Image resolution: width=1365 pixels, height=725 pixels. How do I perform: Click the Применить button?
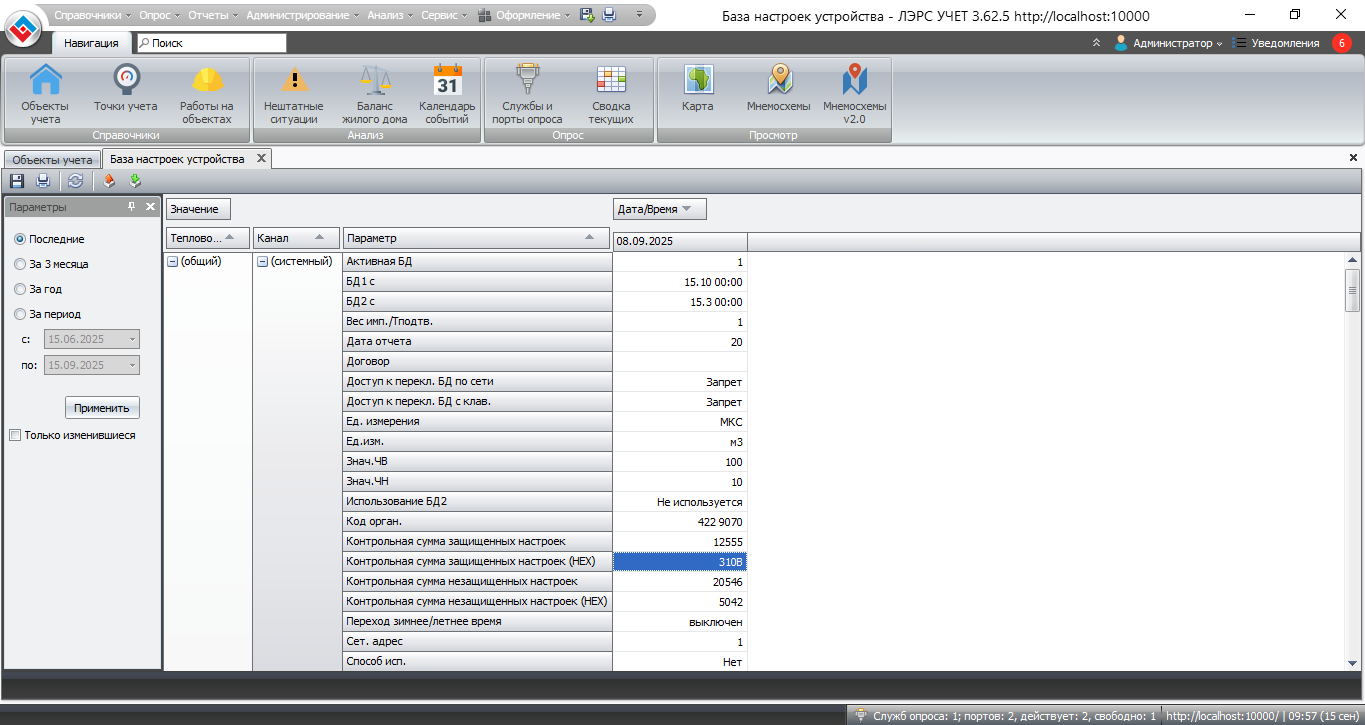102,408
